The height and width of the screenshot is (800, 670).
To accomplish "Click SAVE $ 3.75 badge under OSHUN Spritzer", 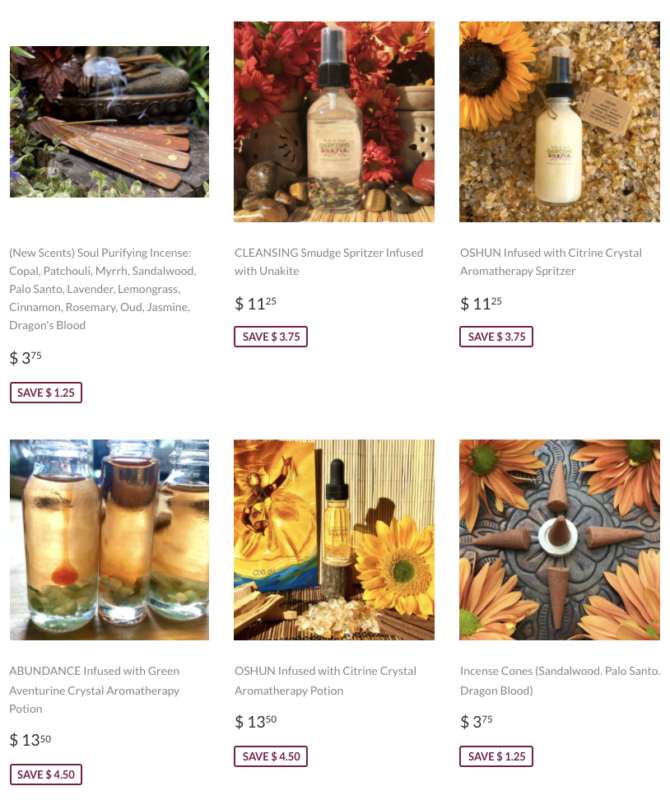I will (x=497, y=337).
